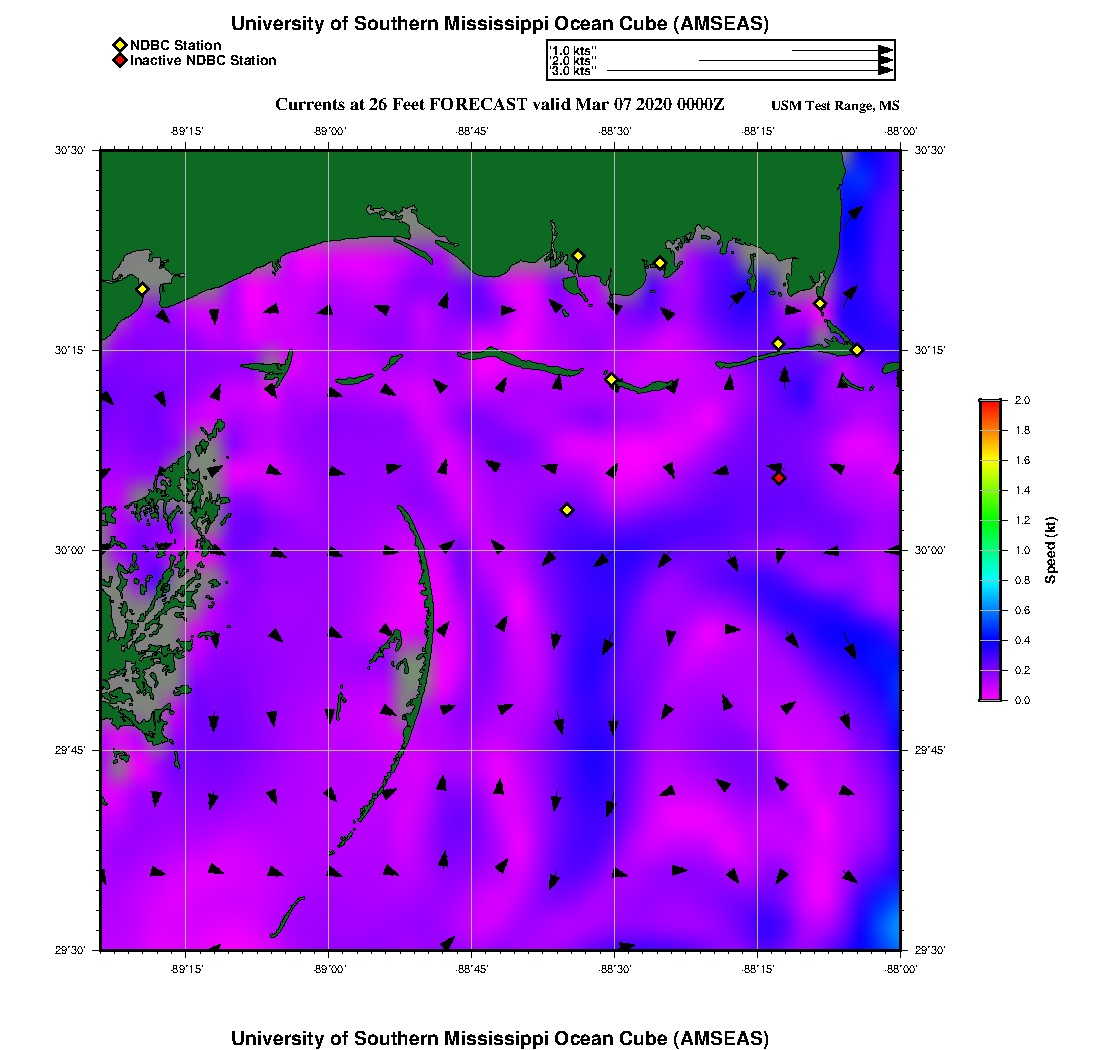Select the easternmost yellow NDBC station marker
Screen dimensions: 1100x1050
tap(857, 350)
